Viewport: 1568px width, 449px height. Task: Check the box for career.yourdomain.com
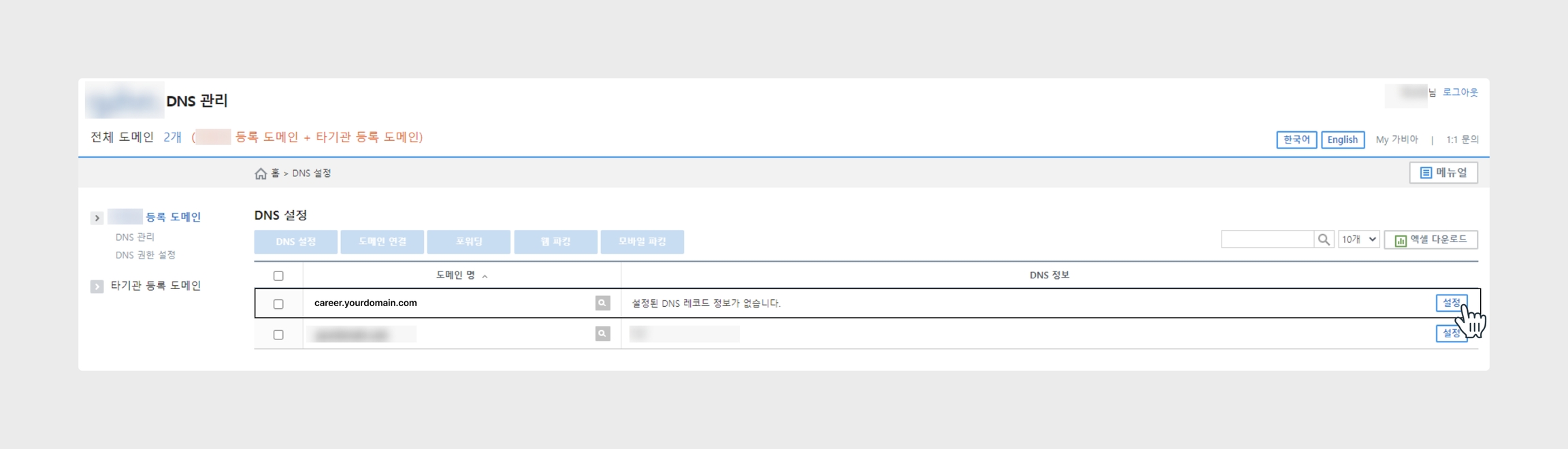(278, 304)
